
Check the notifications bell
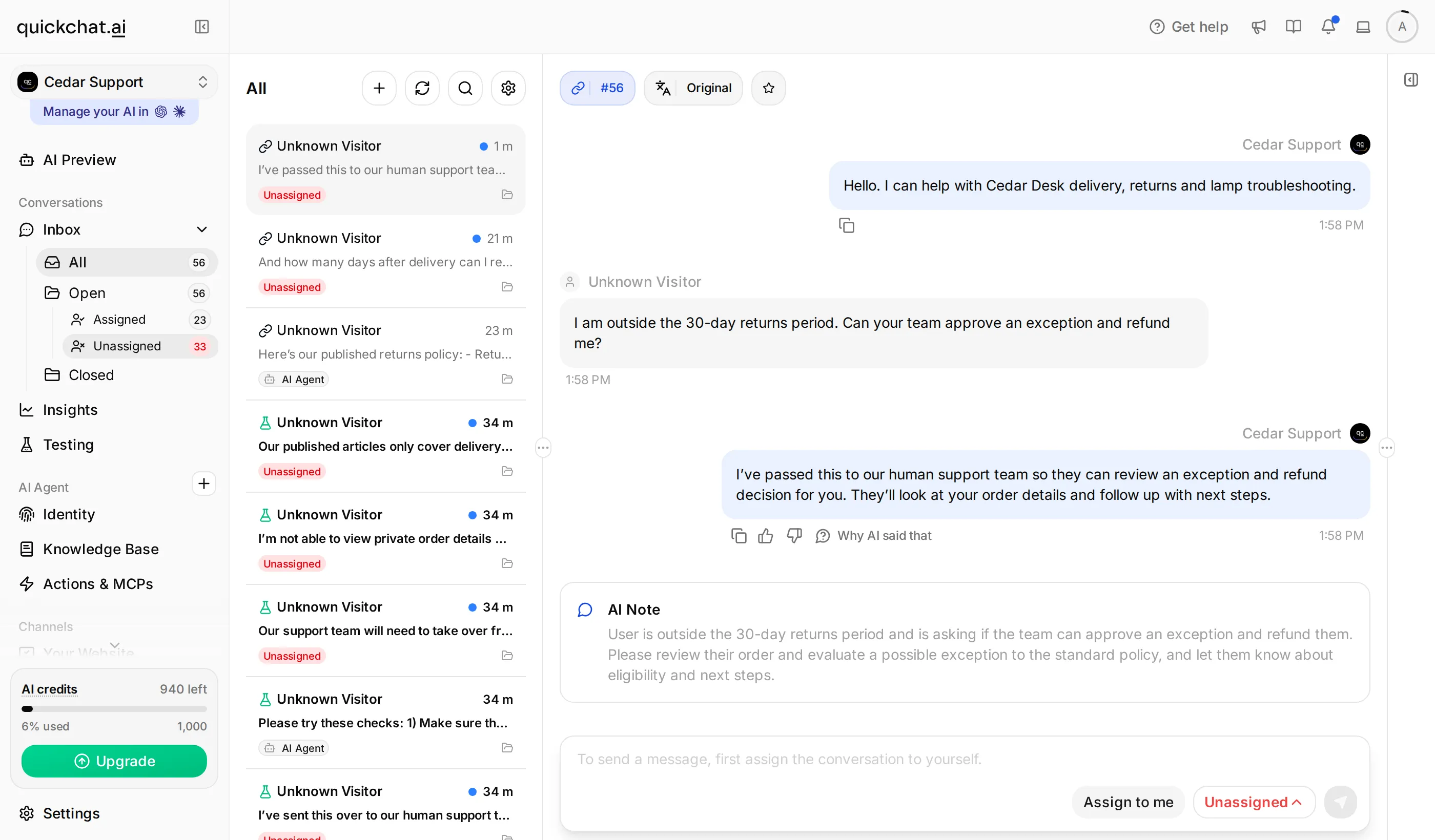1328,27
